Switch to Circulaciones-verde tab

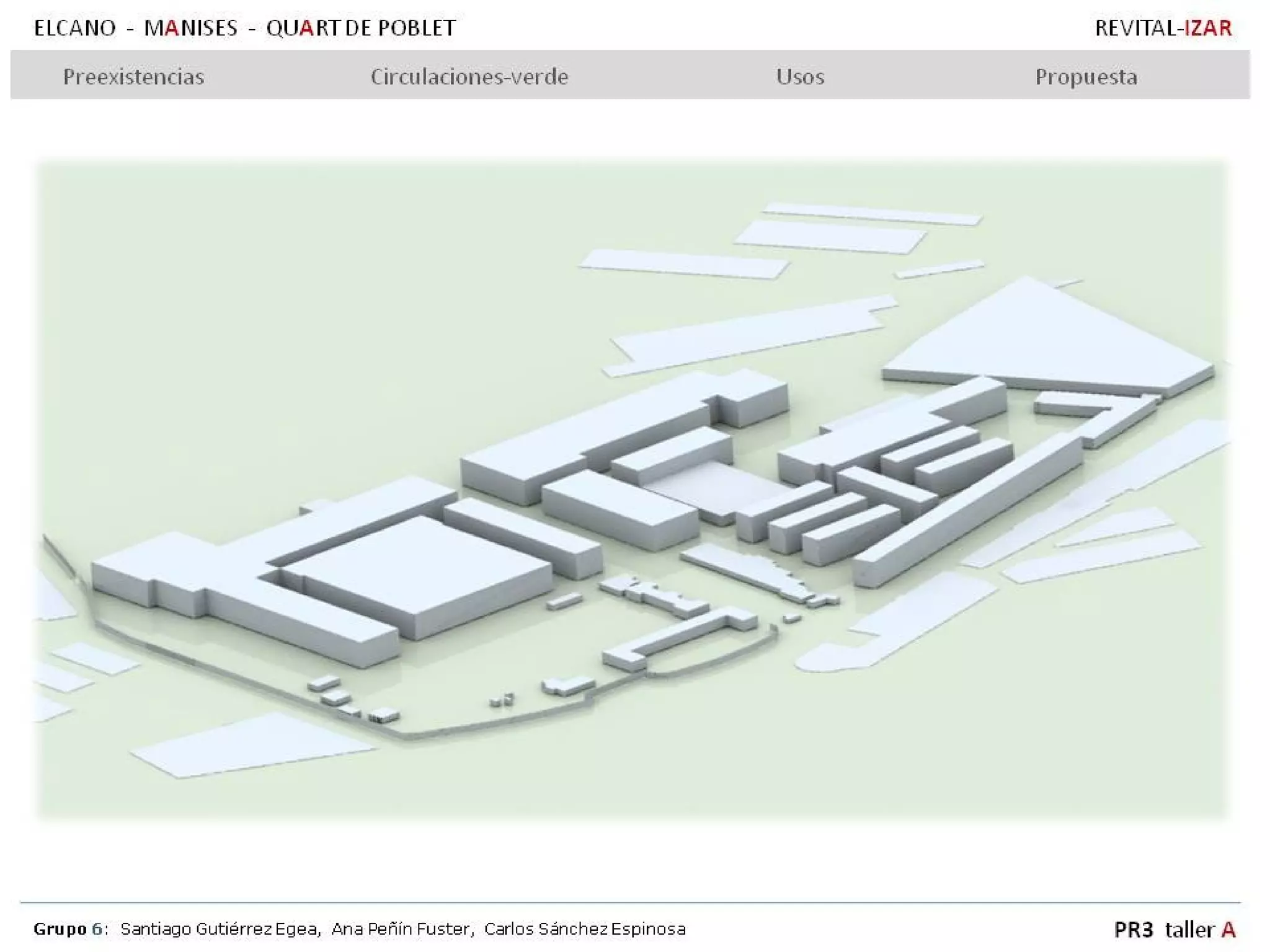point(469,77)
